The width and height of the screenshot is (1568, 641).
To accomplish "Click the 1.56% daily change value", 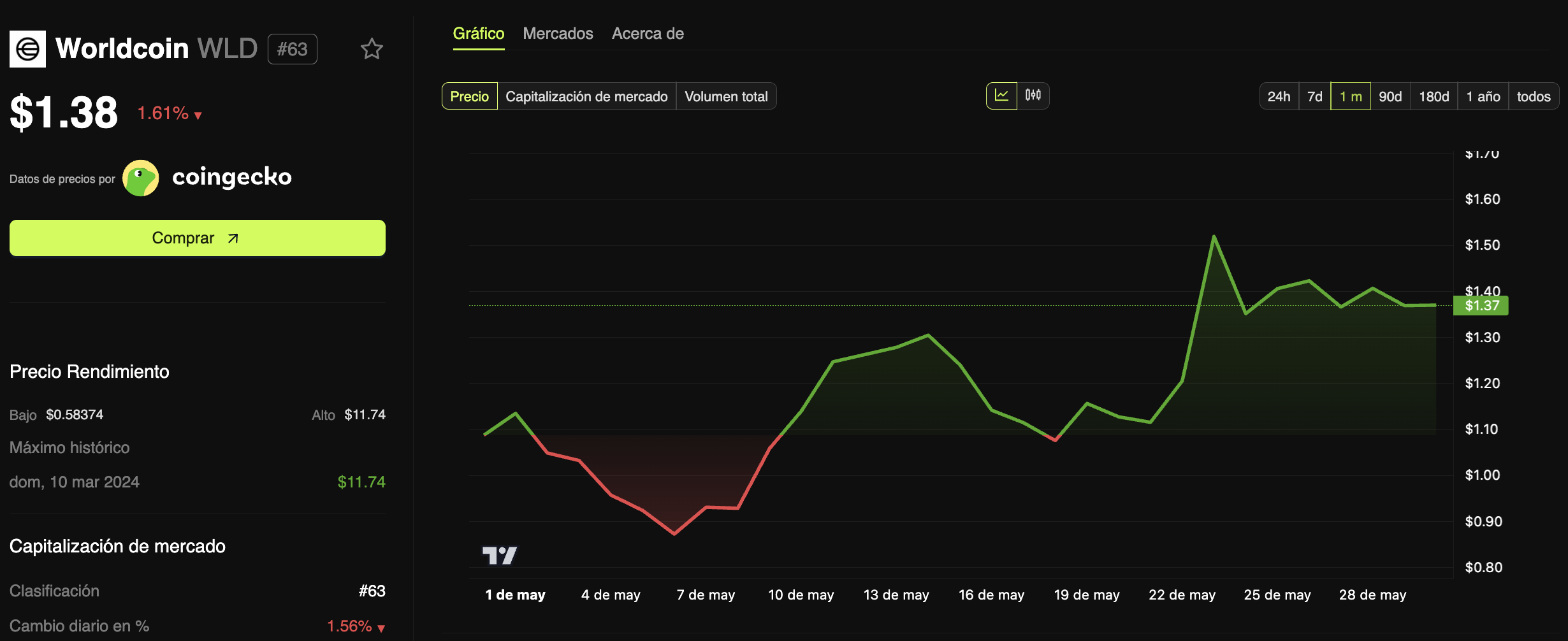I will [x=356, y=626].
